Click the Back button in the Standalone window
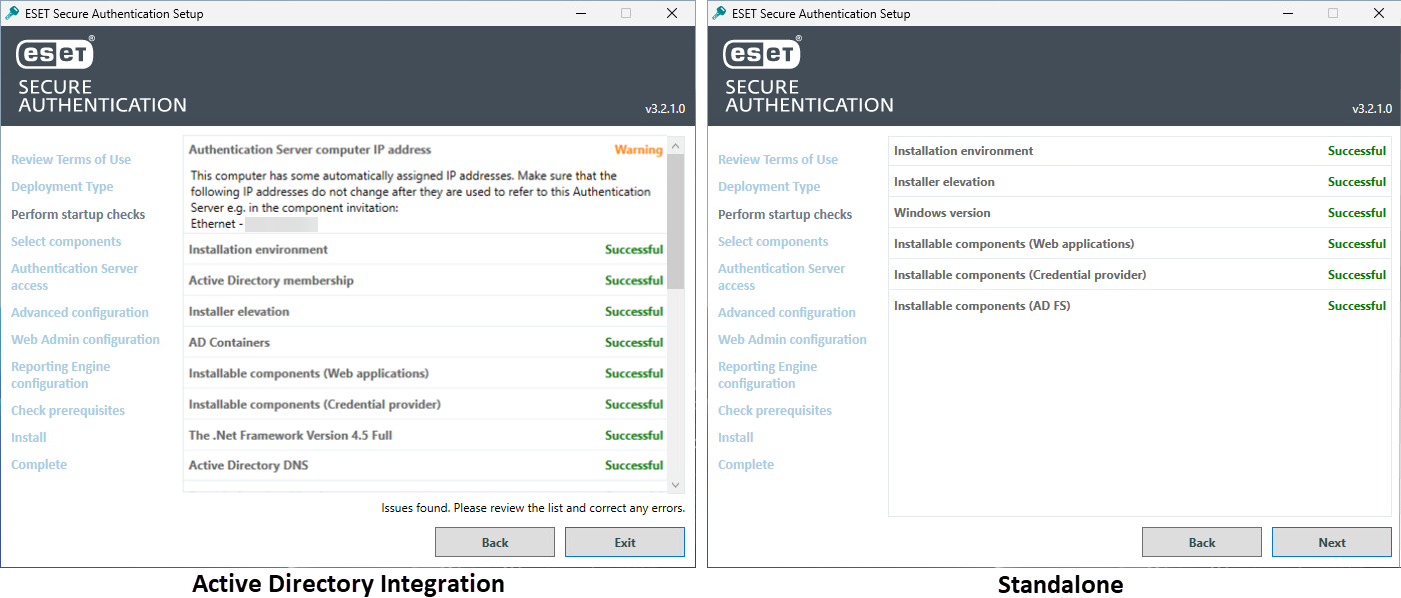Viewport: 1401px width, 598px height. point(1202,542)
